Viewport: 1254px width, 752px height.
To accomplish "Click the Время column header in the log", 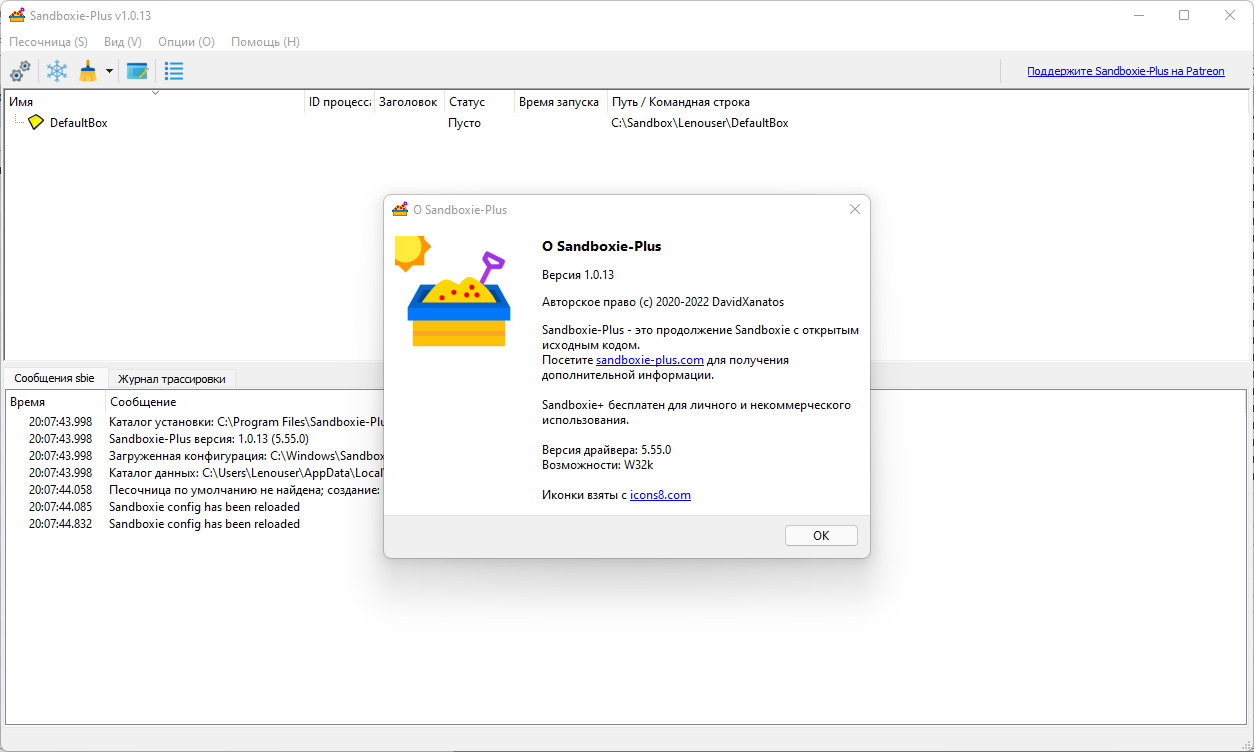I will [x=55, y=401].
